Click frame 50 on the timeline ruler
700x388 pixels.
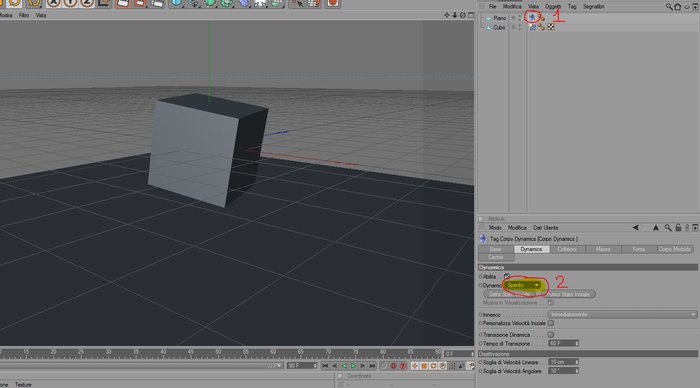pos(218,353)
